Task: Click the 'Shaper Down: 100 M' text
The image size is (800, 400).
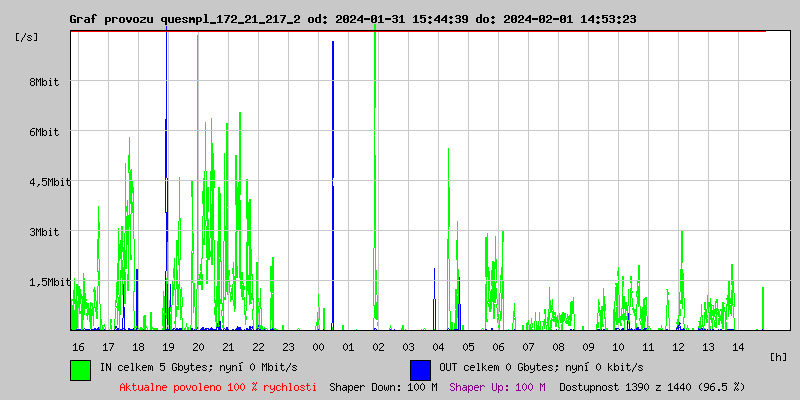Action: coord(383,386)
